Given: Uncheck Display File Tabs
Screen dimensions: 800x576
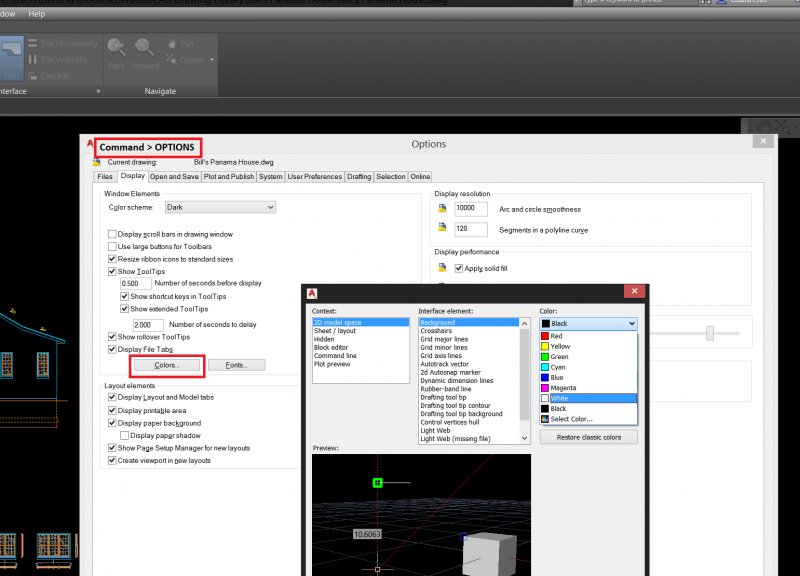Looking at the screenshot, I should (112, 349).
